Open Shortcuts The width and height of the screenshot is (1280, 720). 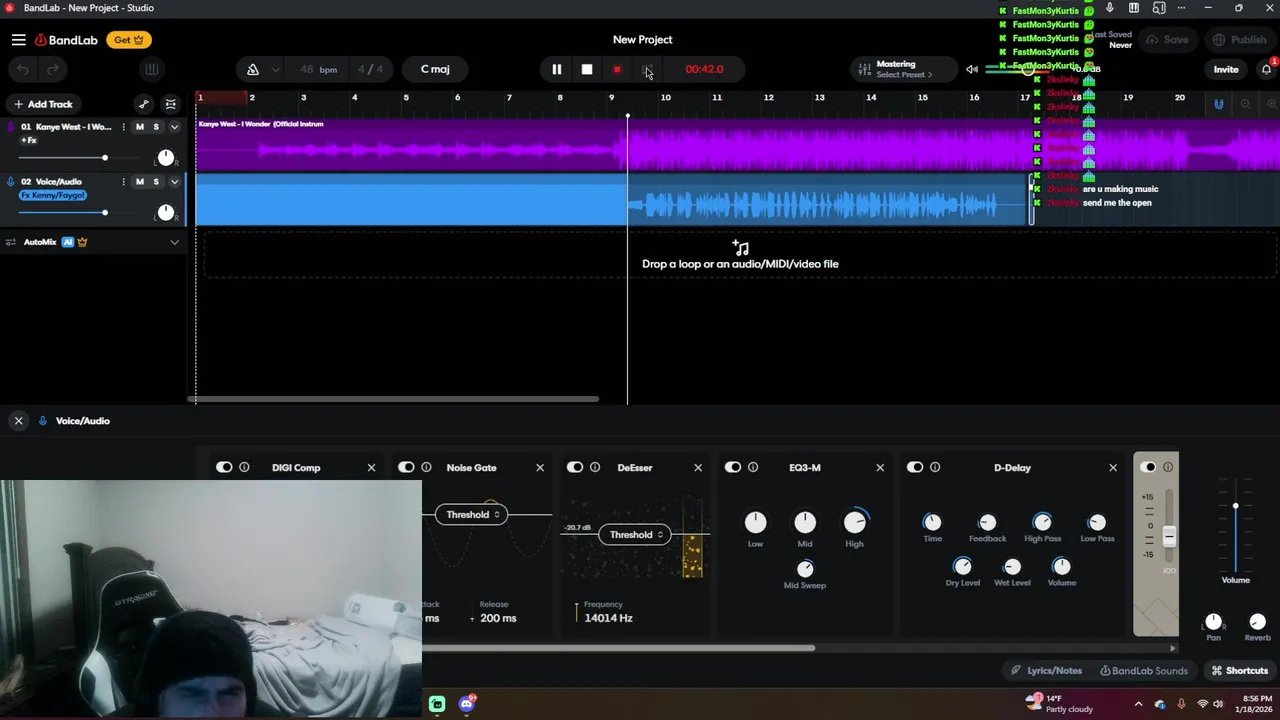pyautogui.click(x=1240, y=671)
